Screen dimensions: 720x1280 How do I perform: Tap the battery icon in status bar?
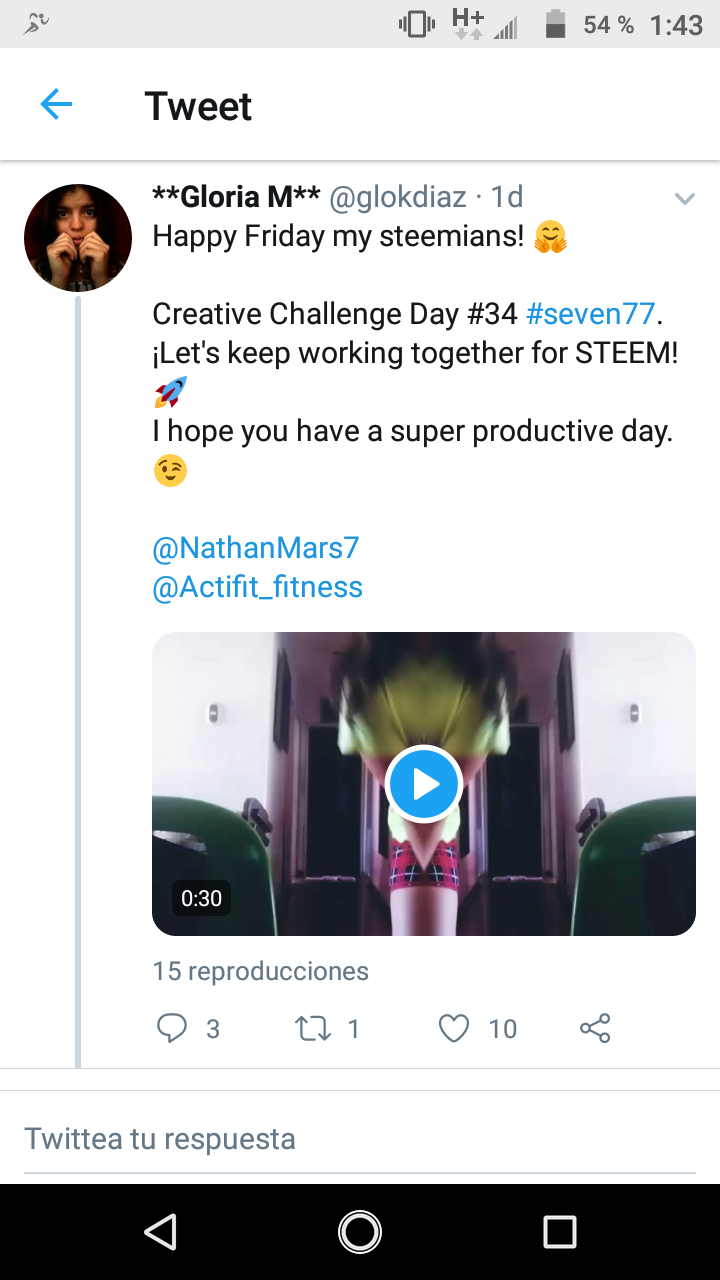[556, 25]
